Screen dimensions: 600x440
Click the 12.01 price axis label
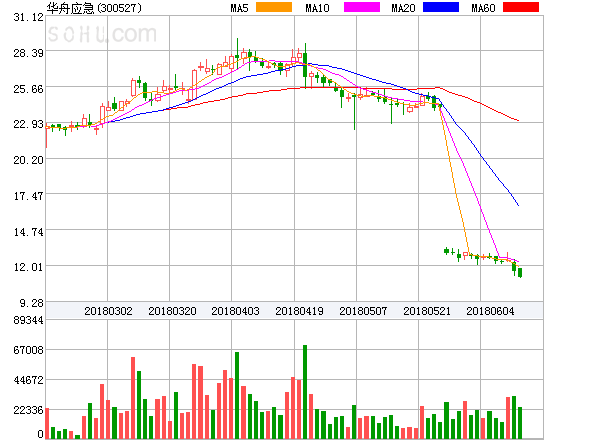(x=29, y=267)
